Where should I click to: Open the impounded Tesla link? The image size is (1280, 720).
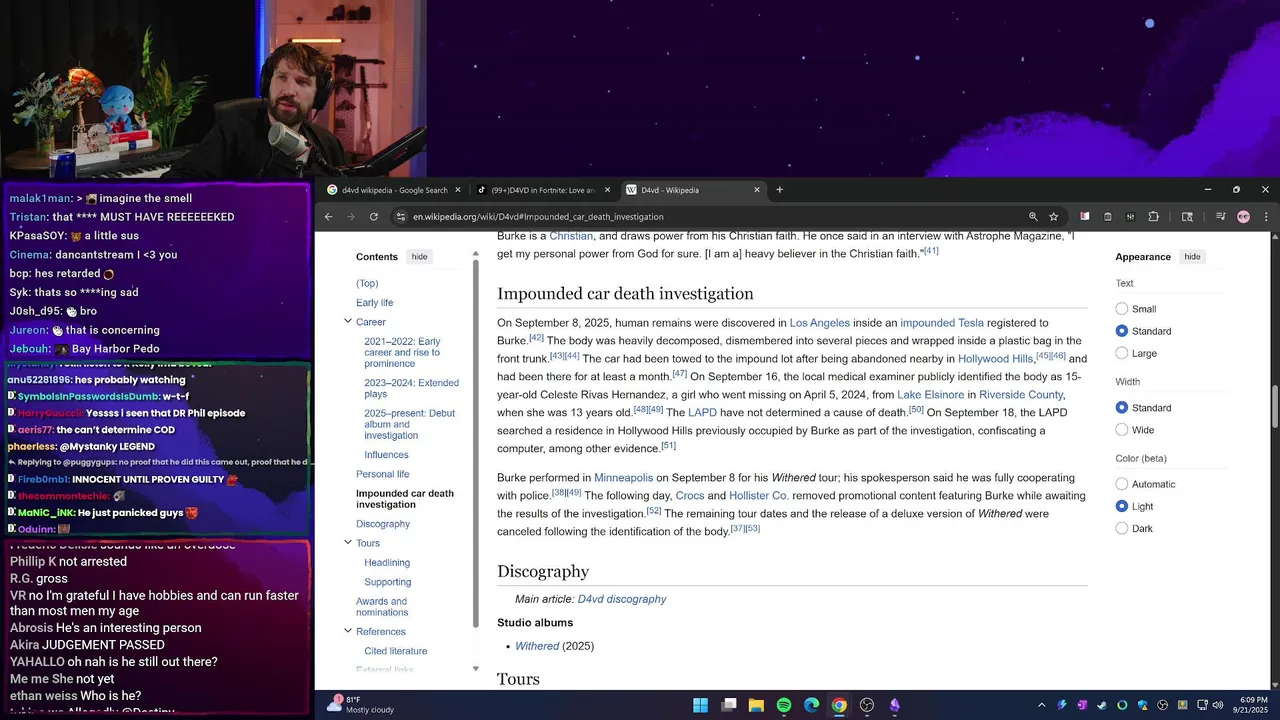(x=942, y=323)
